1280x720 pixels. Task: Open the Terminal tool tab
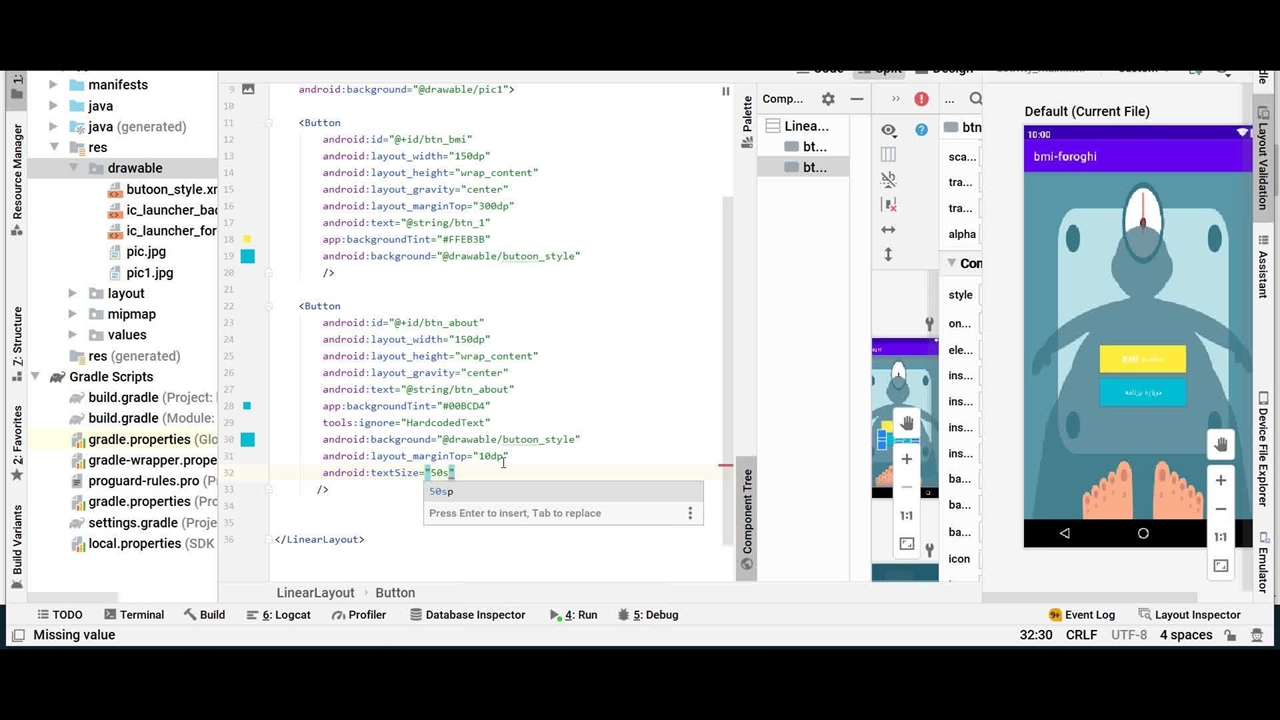[x=133, y=615]
